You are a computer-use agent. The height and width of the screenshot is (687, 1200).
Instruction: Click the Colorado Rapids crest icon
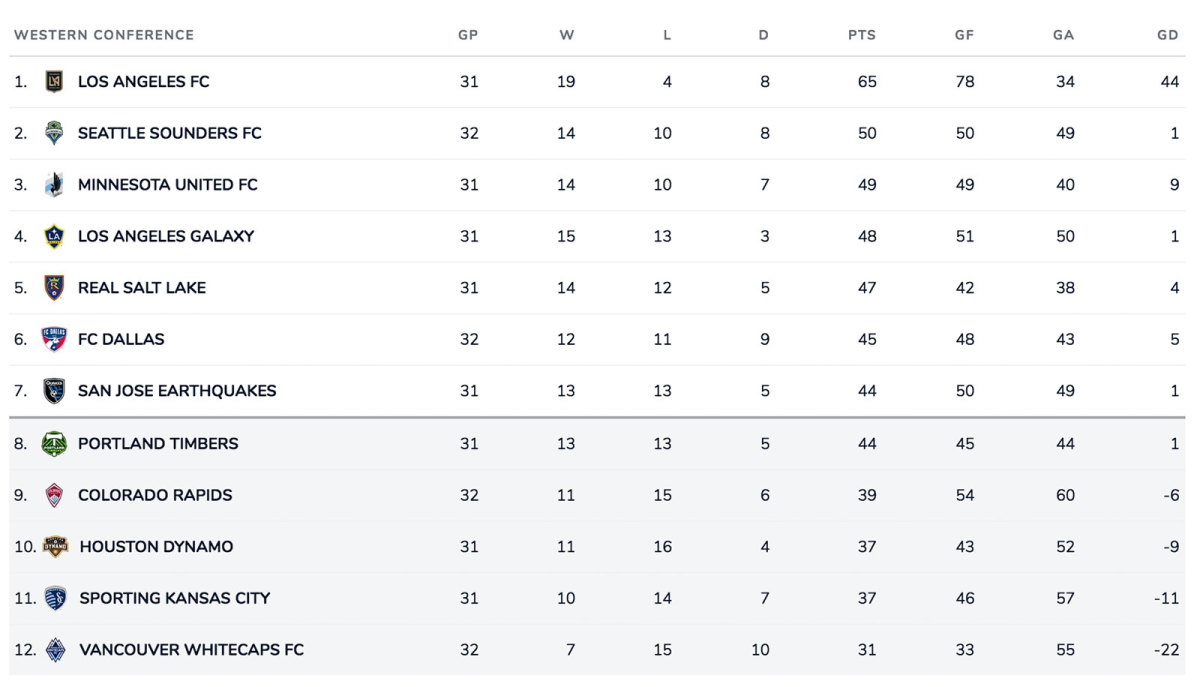pos(54,495)
